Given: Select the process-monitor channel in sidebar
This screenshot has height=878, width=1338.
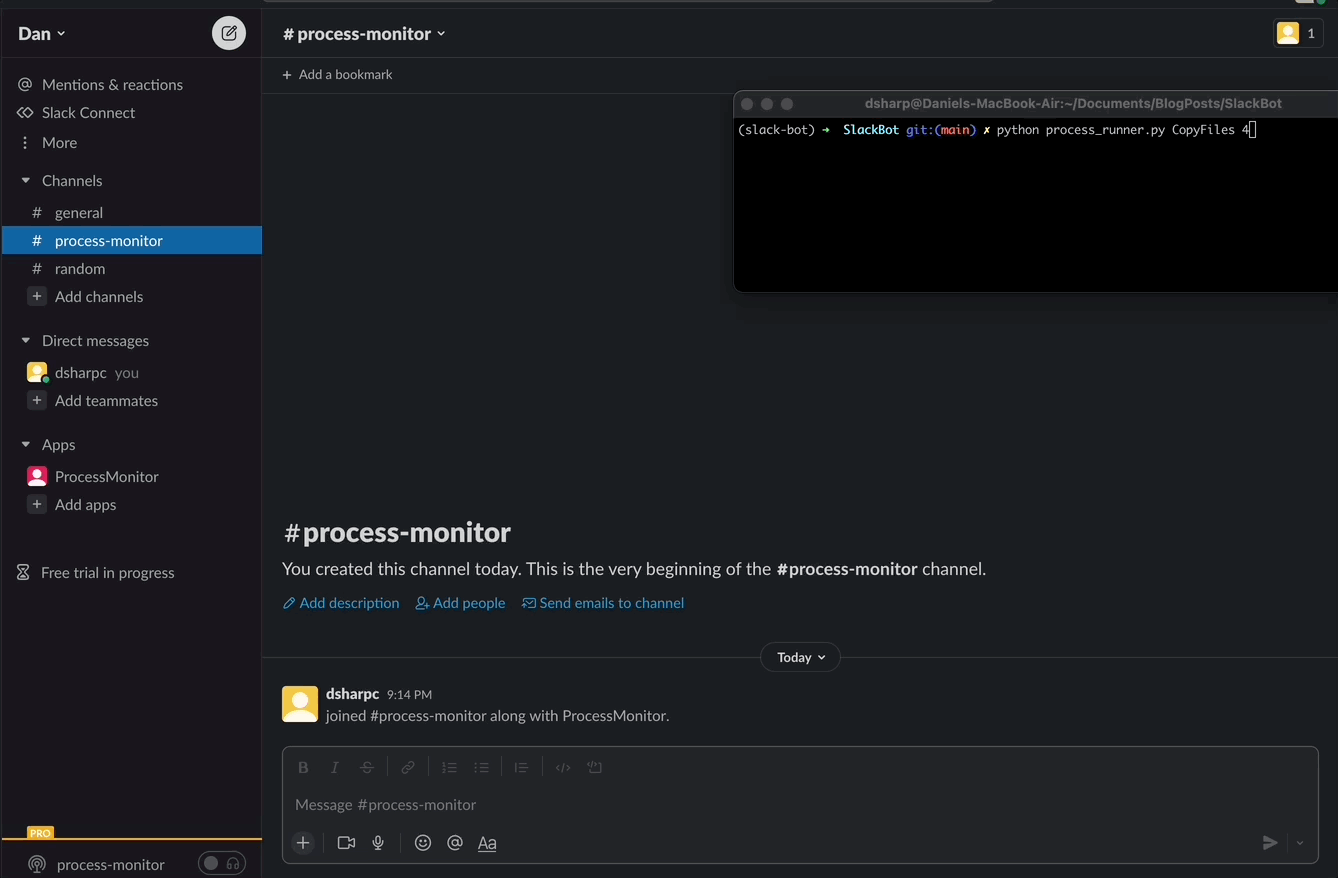Looking at the screenshot, I should coord(131,241).
